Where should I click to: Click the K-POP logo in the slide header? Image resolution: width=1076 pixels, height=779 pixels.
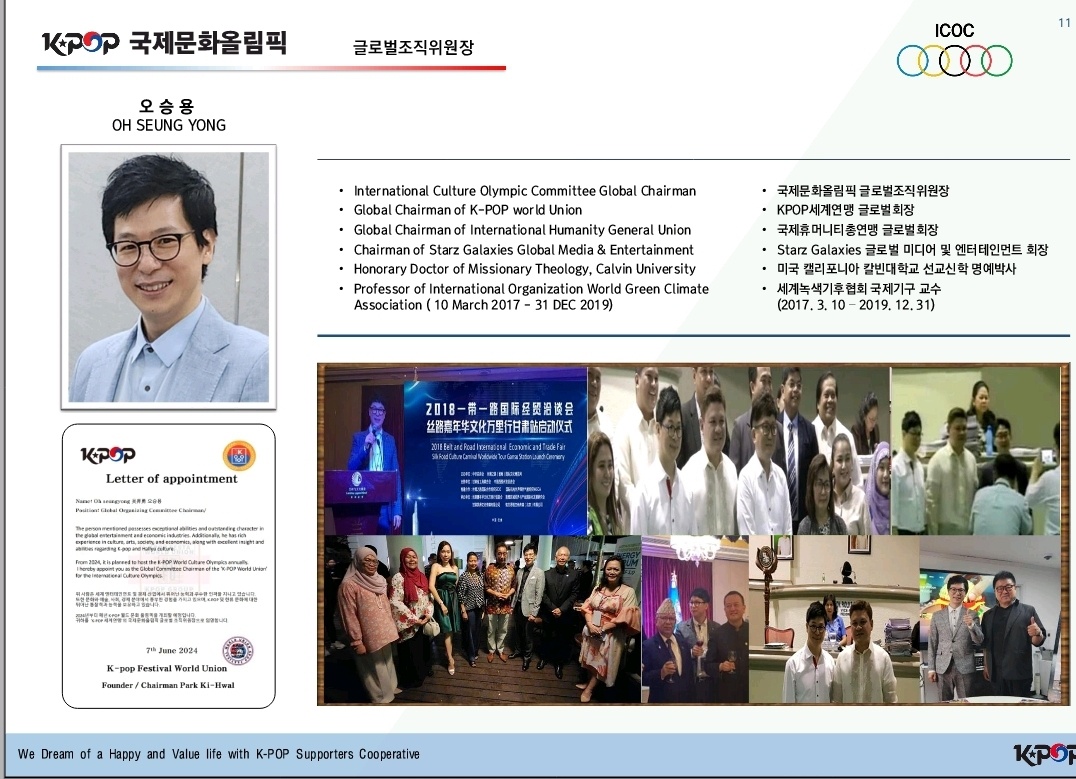[x=80, y=43]
